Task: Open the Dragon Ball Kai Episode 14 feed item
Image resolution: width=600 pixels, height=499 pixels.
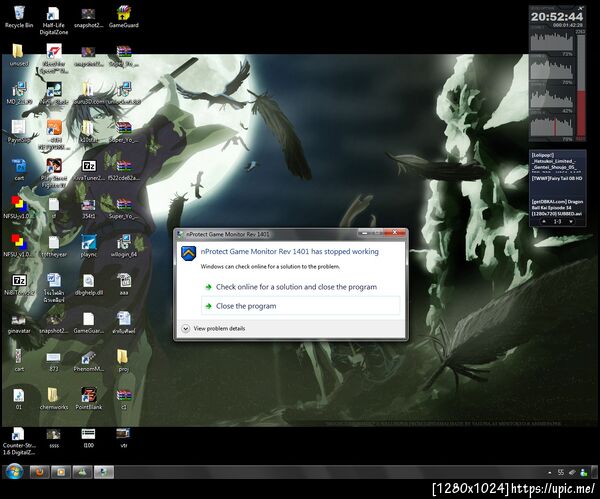Action: coord(557,207)
